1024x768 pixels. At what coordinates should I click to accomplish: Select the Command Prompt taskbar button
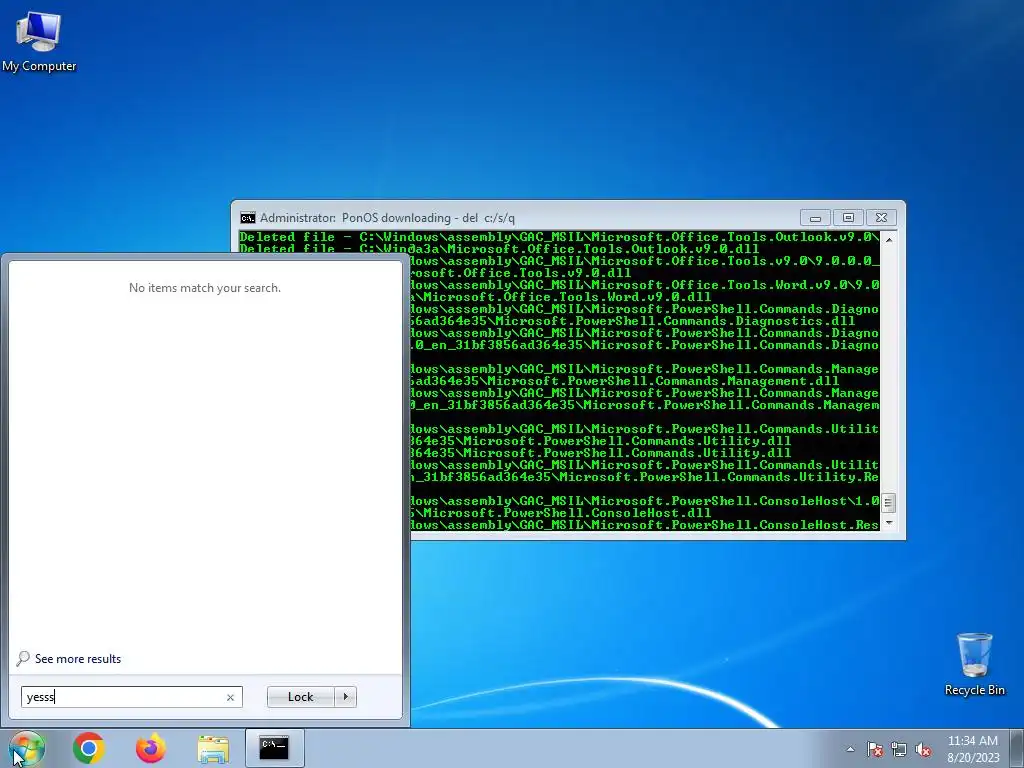pyautogui.click(x=274, y=748)
